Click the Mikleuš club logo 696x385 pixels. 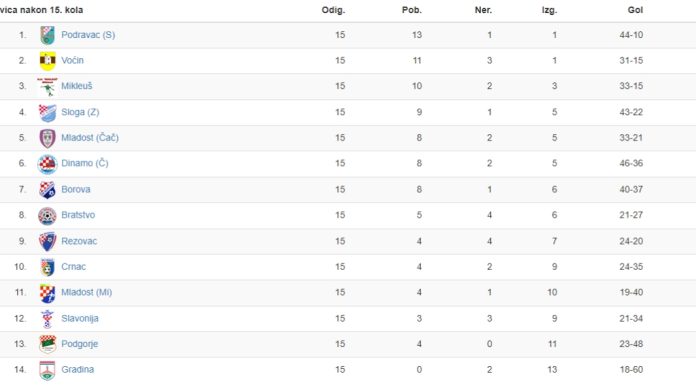pyautogui.click(x=47, y=87)
